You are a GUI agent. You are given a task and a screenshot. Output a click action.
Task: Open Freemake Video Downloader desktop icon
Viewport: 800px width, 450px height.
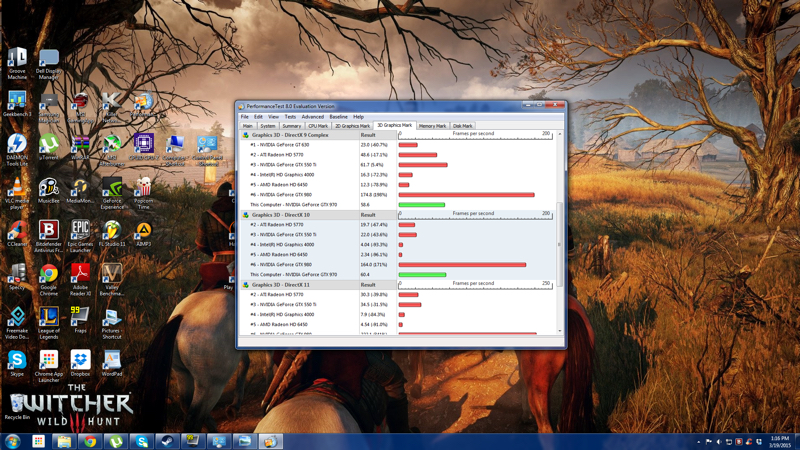coord(17,323)
